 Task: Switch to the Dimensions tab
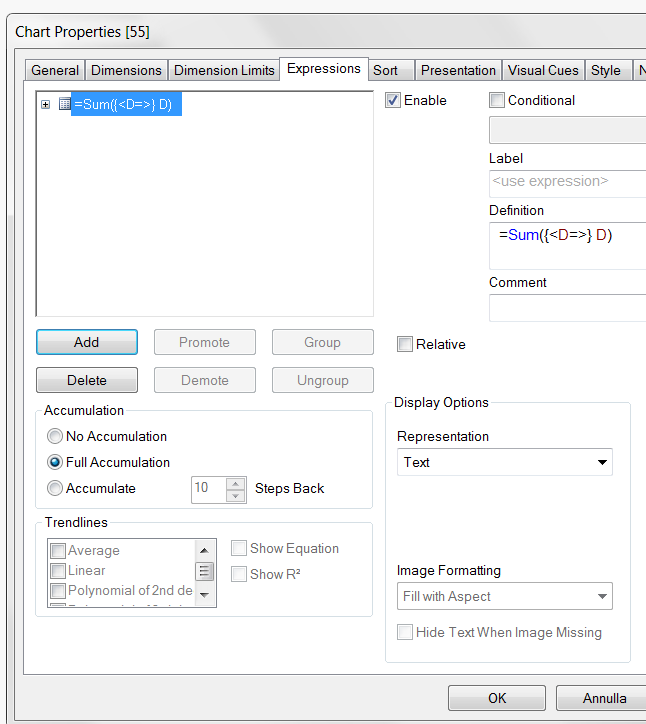click(x=126, y=70)
